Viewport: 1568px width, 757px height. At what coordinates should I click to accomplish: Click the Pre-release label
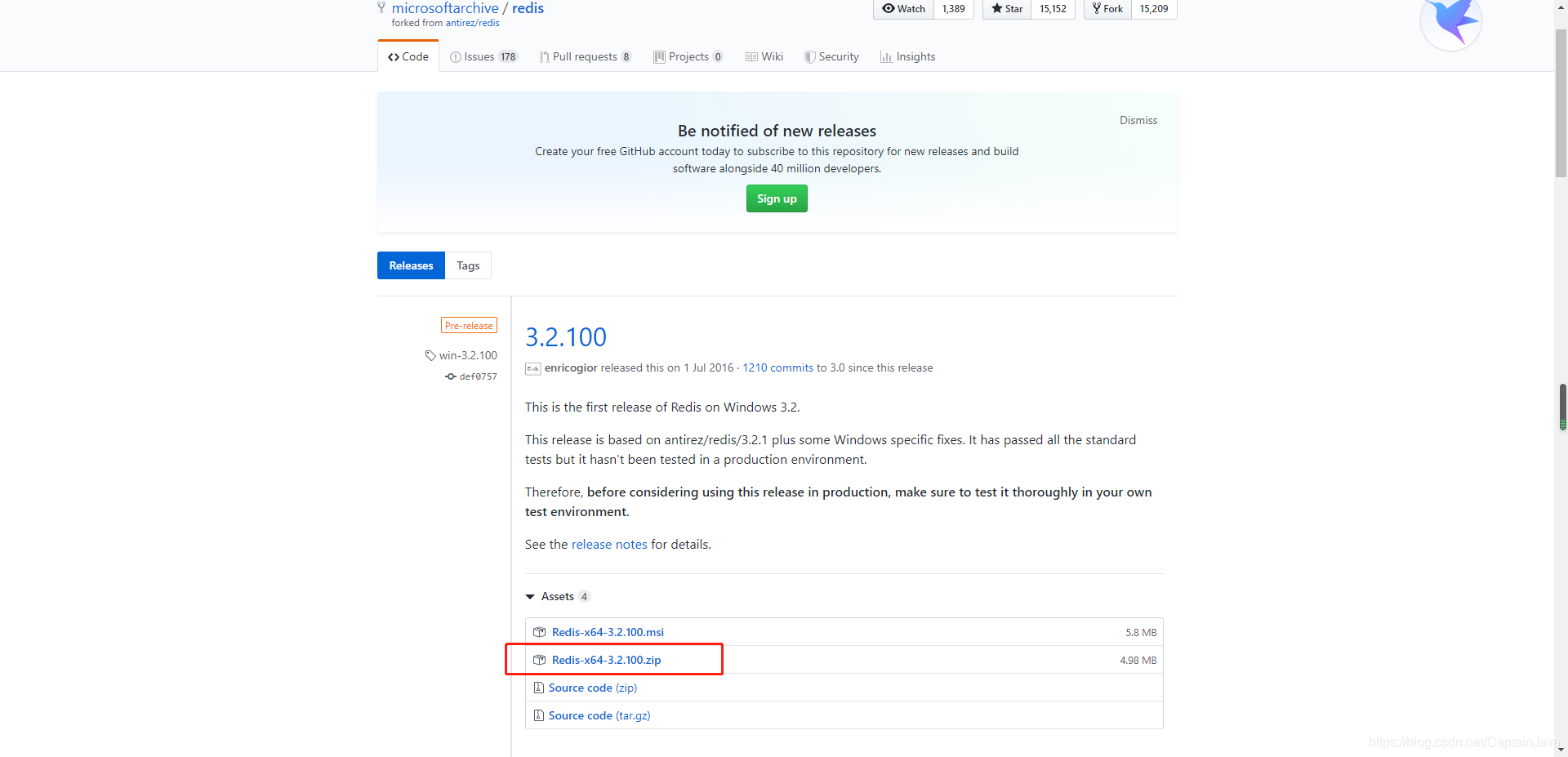tap(469, 325)
